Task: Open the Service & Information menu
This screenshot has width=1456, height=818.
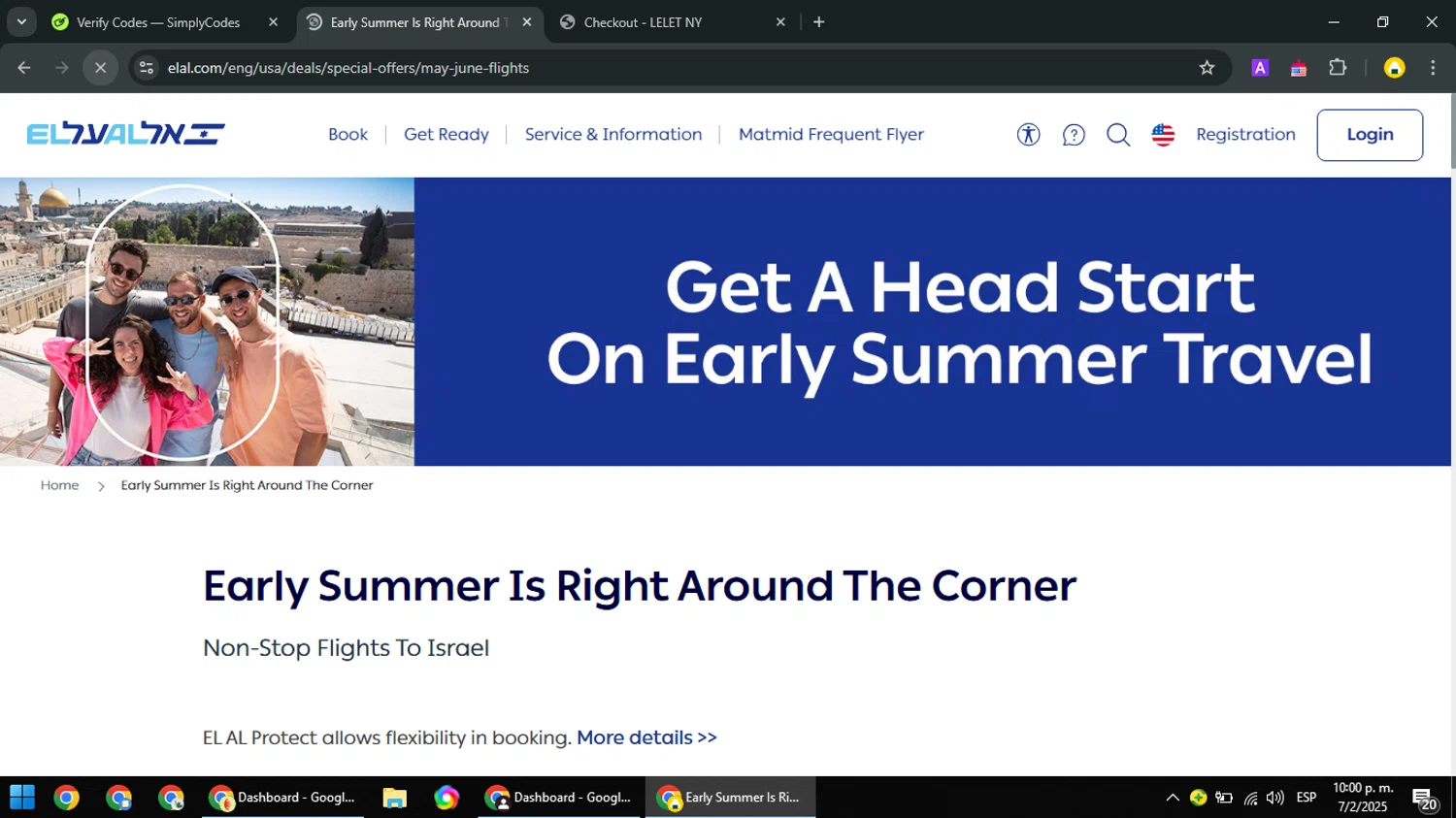Action: coord(613,135)
